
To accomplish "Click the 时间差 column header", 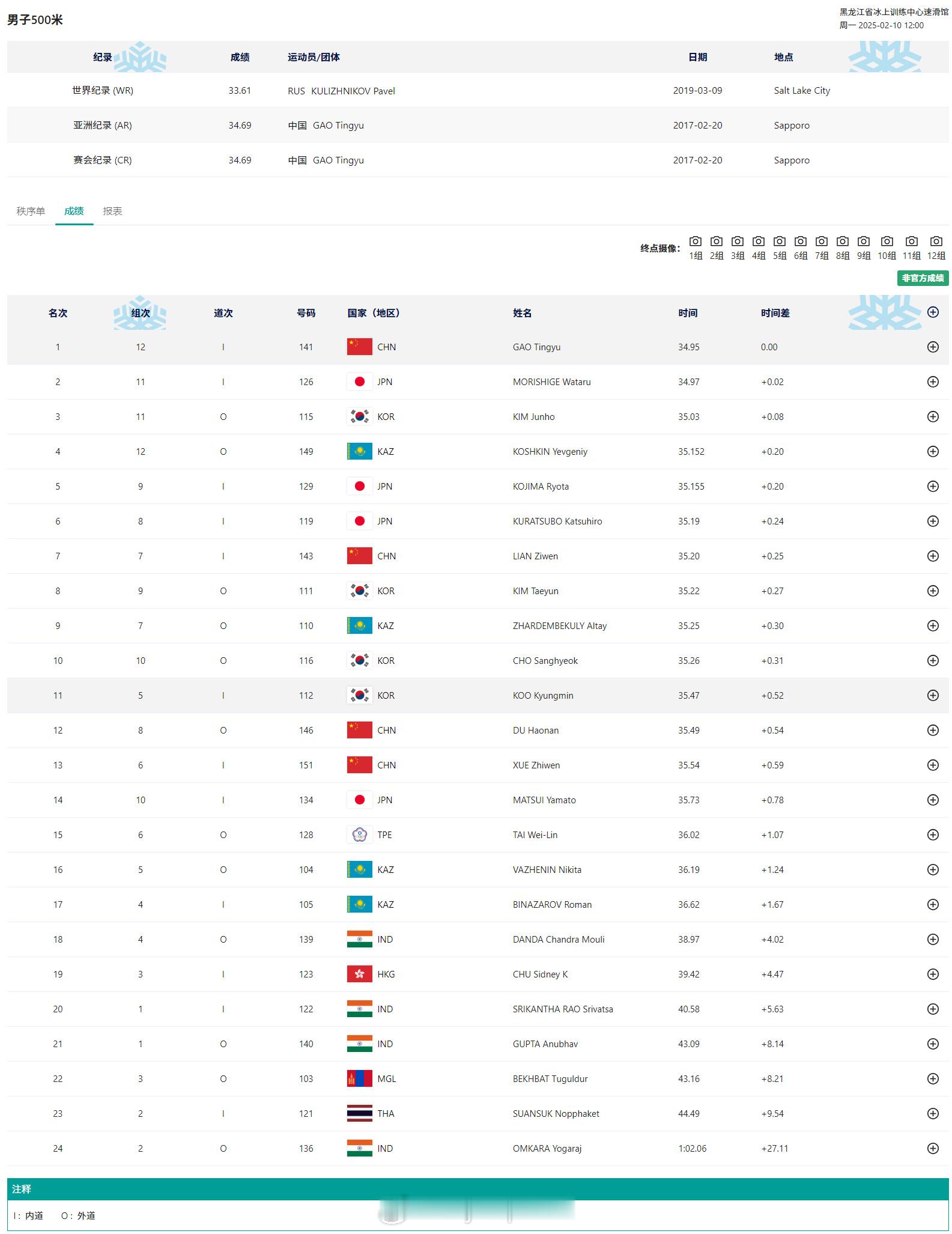I will click(775, 313).
